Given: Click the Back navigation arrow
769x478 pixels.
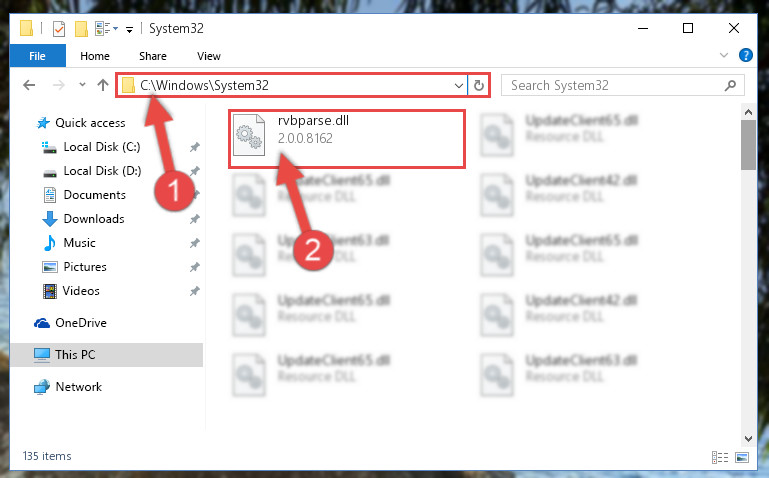Looking at the screenshot, I should pyautogui.click(x=29, y=85).
